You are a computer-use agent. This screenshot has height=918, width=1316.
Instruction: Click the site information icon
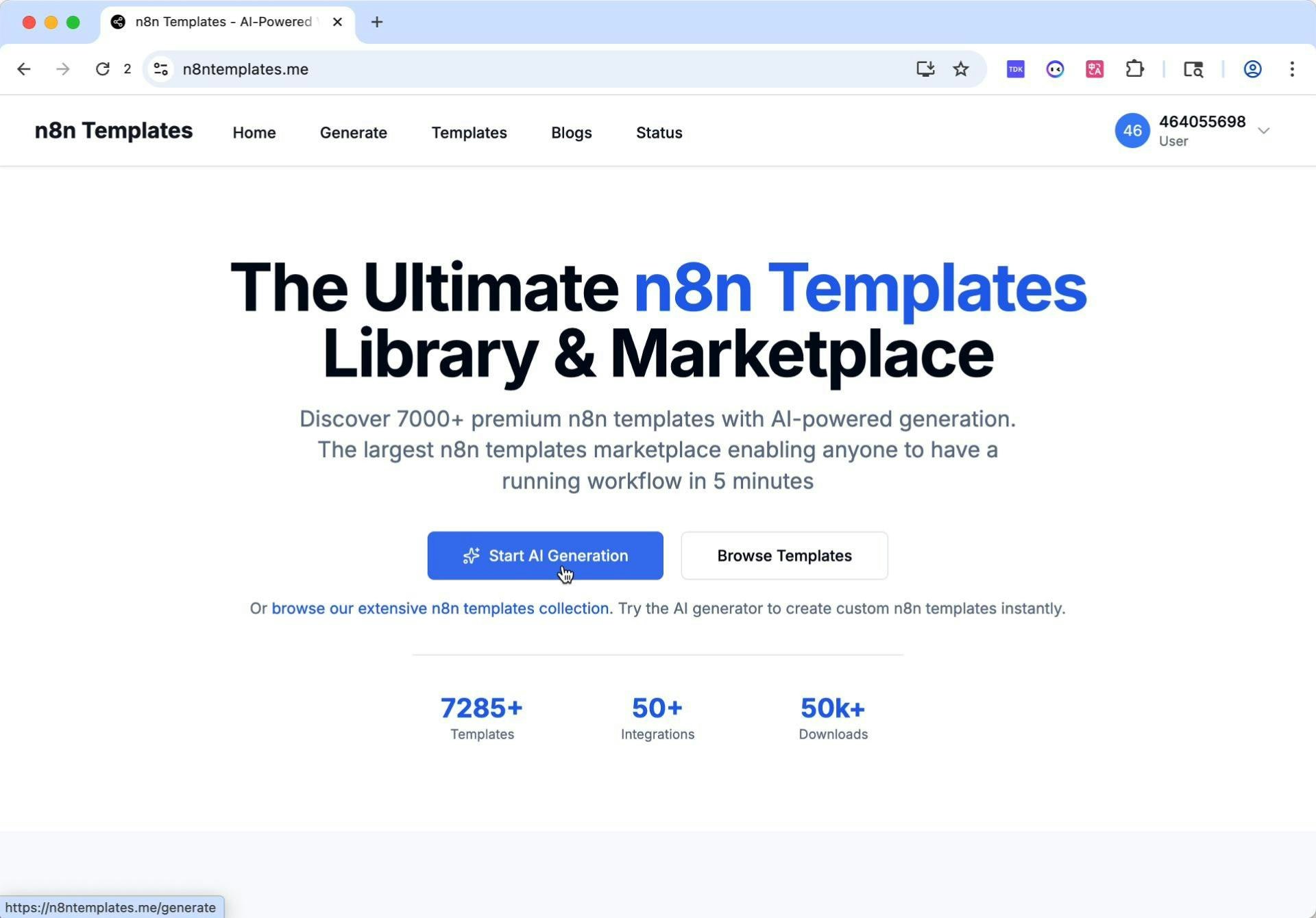[x=161, y=69]
